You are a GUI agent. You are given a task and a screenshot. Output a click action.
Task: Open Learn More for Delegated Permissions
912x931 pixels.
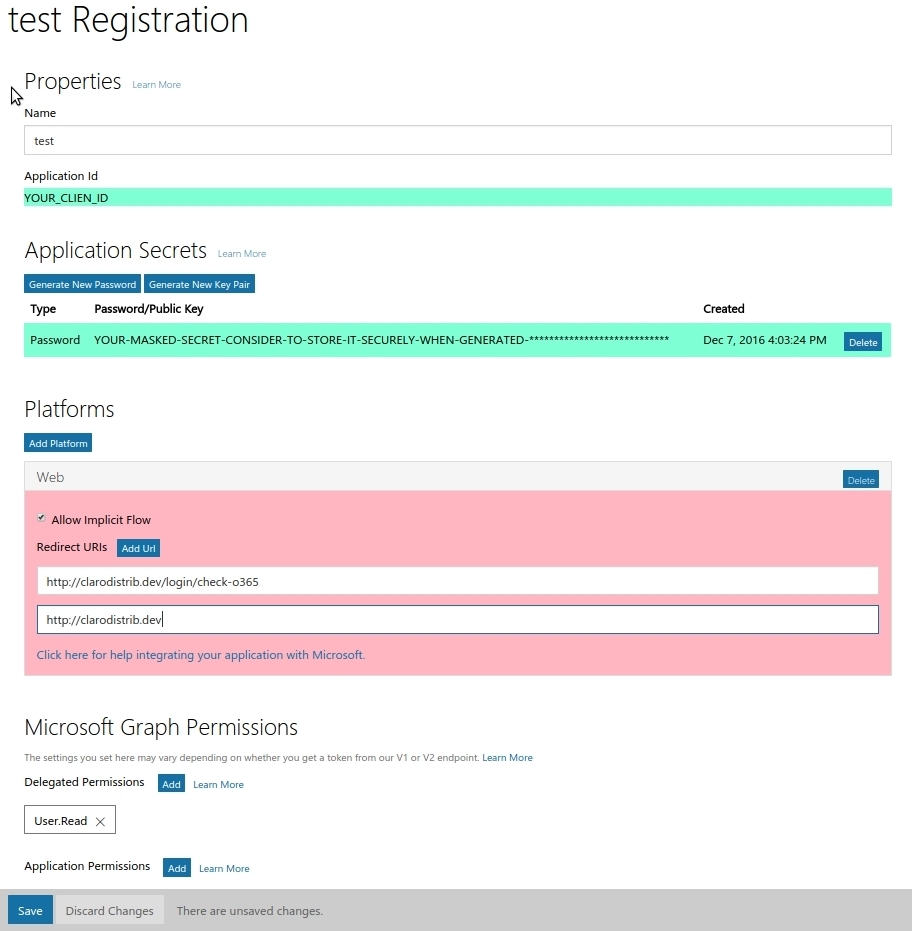[218, 785]
